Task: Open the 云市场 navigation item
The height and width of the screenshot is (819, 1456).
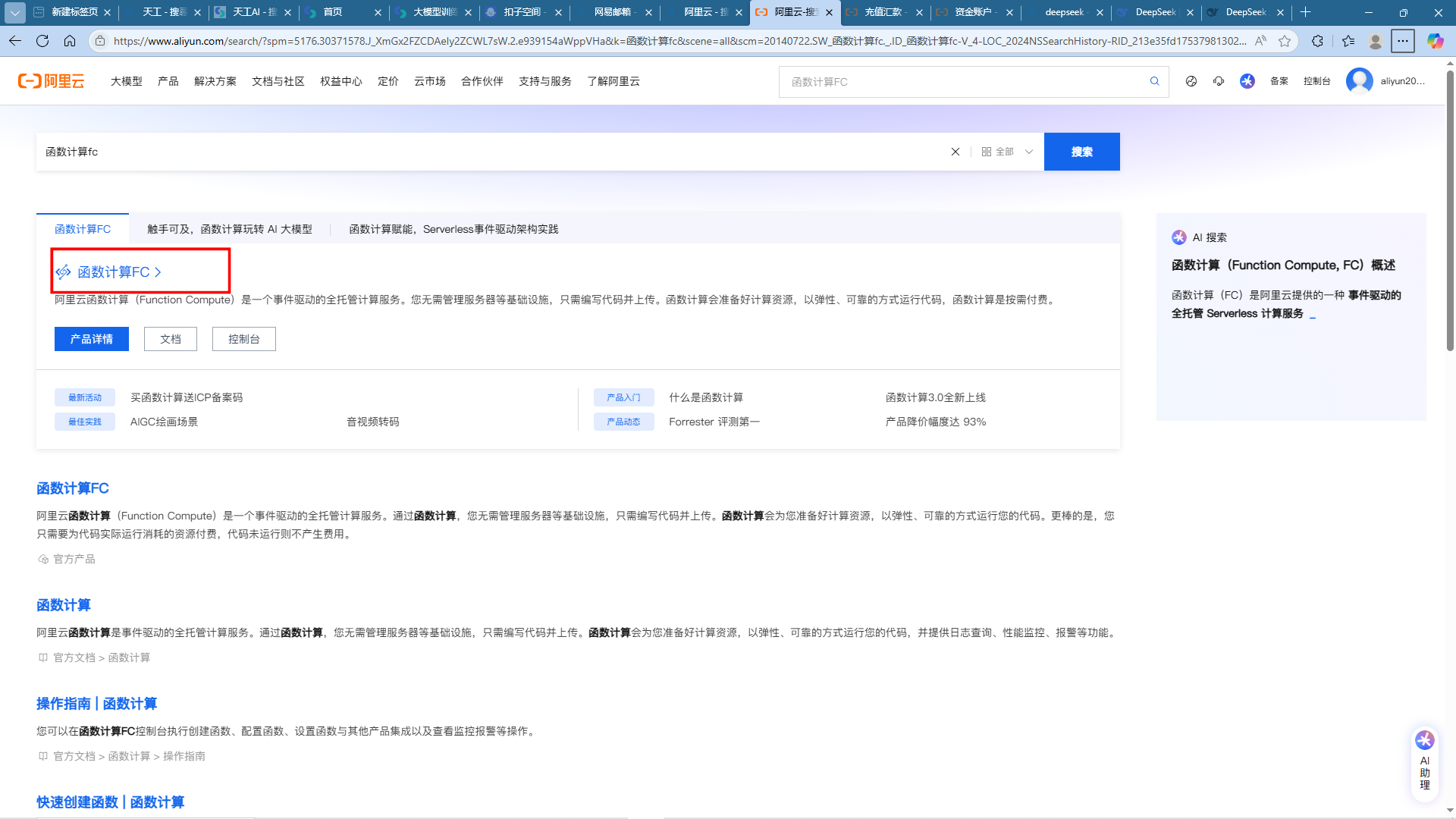Action: [430, 81]
